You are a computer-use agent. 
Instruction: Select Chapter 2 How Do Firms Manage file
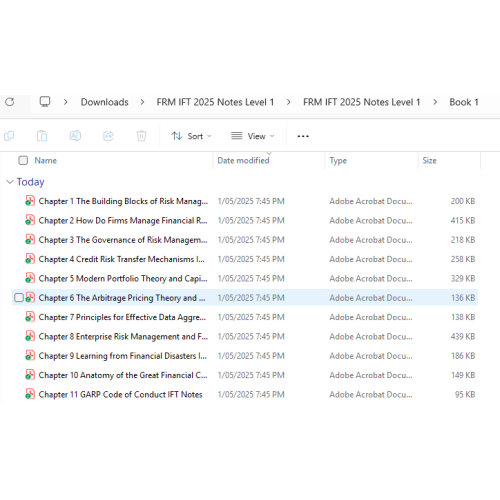(x=123, y=221)
